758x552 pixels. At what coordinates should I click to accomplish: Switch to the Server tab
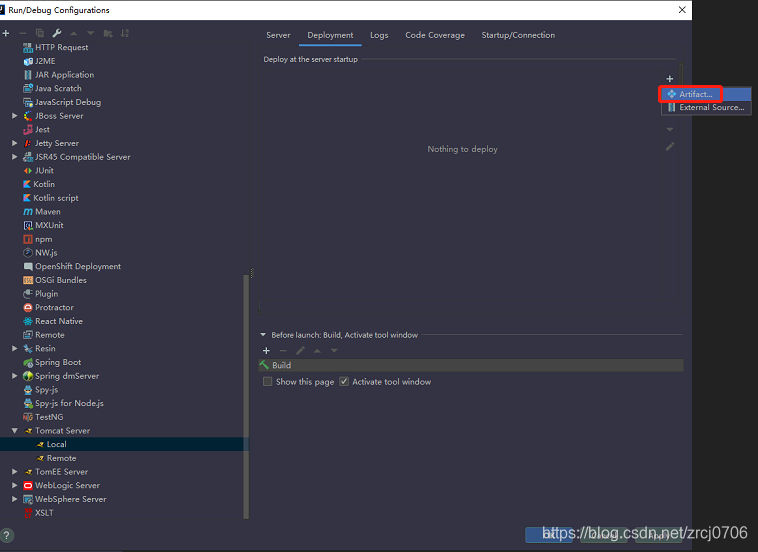[278, 35]
